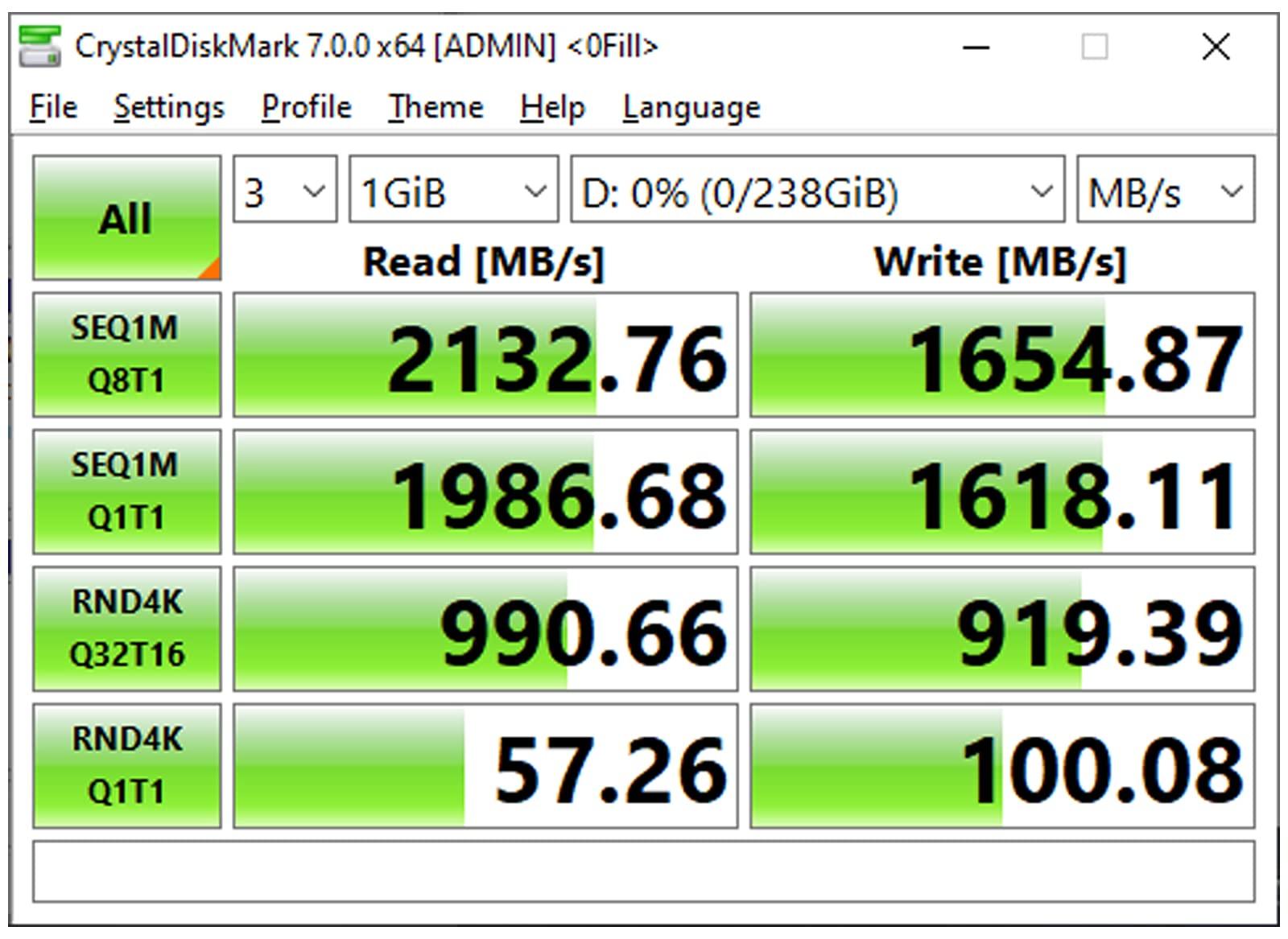This screenshot has width=1288, height=939.
Task: Click the empty comment text field at bottom
Action: pos(643,872)
